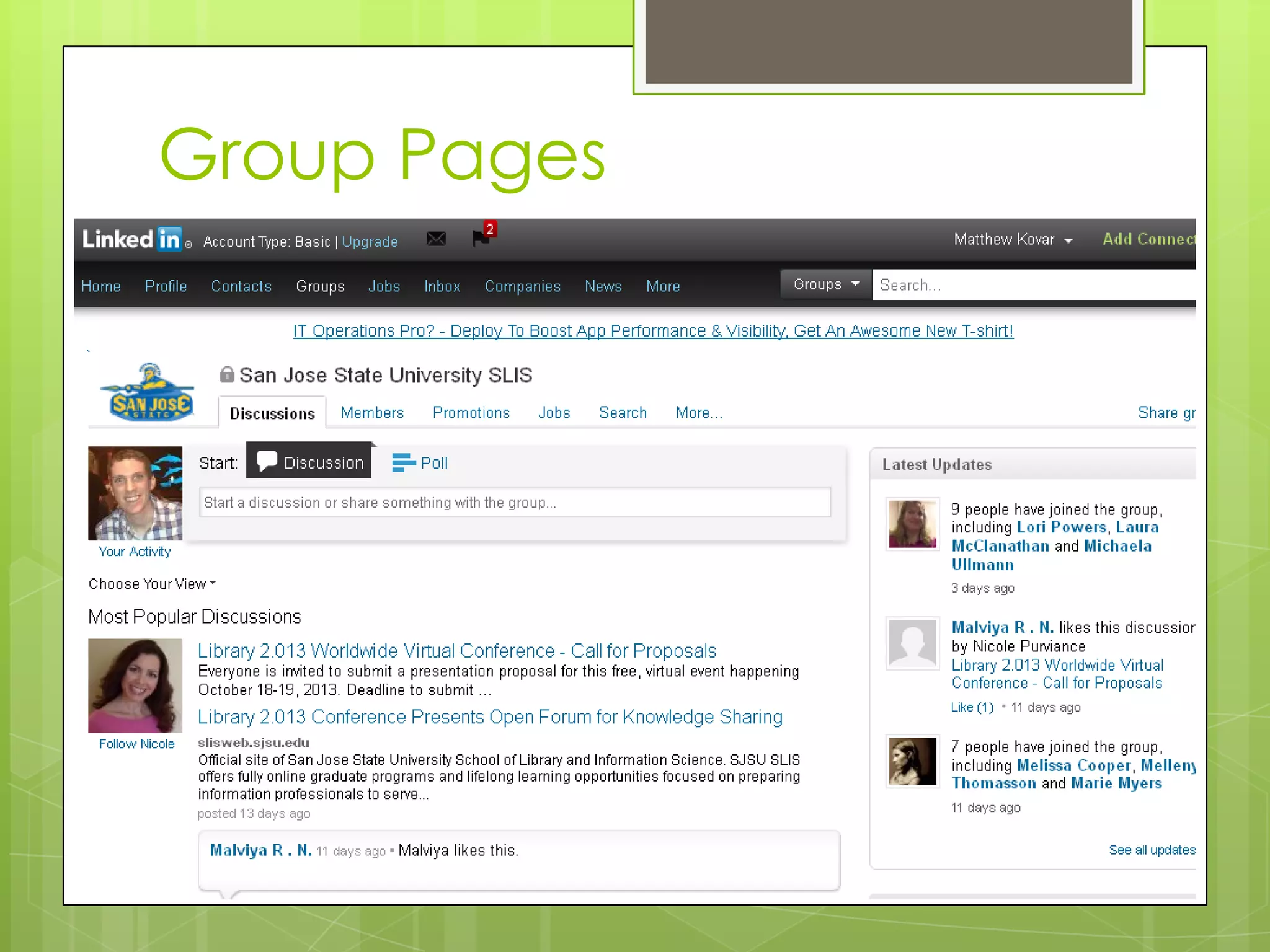1270x952 pixels.
Task: Click Your Activity link
Action: 135,552
